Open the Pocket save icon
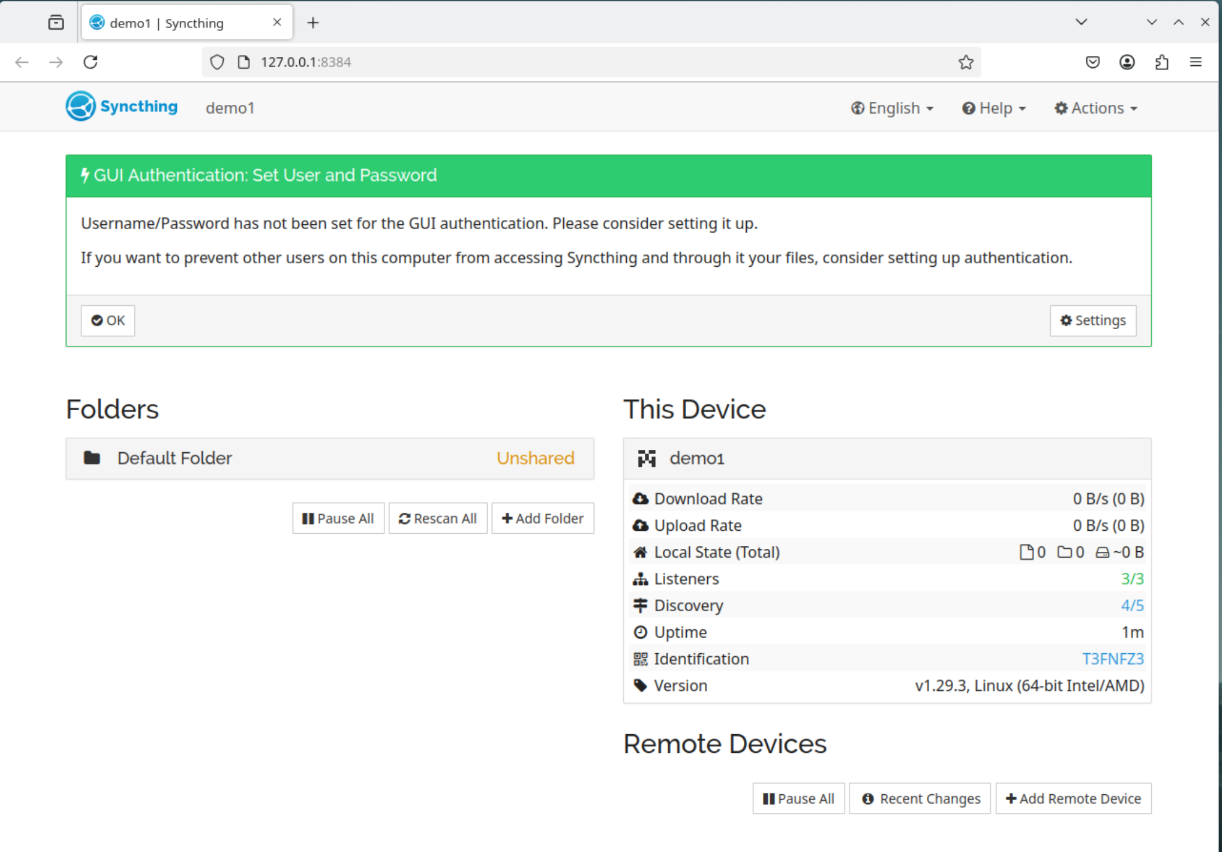 point(1093,62)
